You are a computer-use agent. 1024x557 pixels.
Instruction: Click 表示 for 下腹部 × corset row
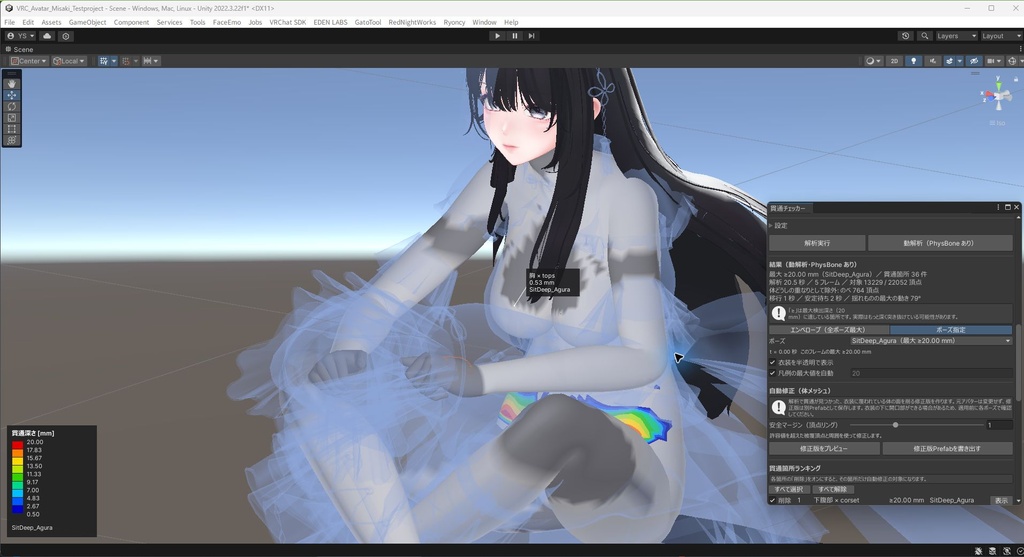pos(1000,500)
